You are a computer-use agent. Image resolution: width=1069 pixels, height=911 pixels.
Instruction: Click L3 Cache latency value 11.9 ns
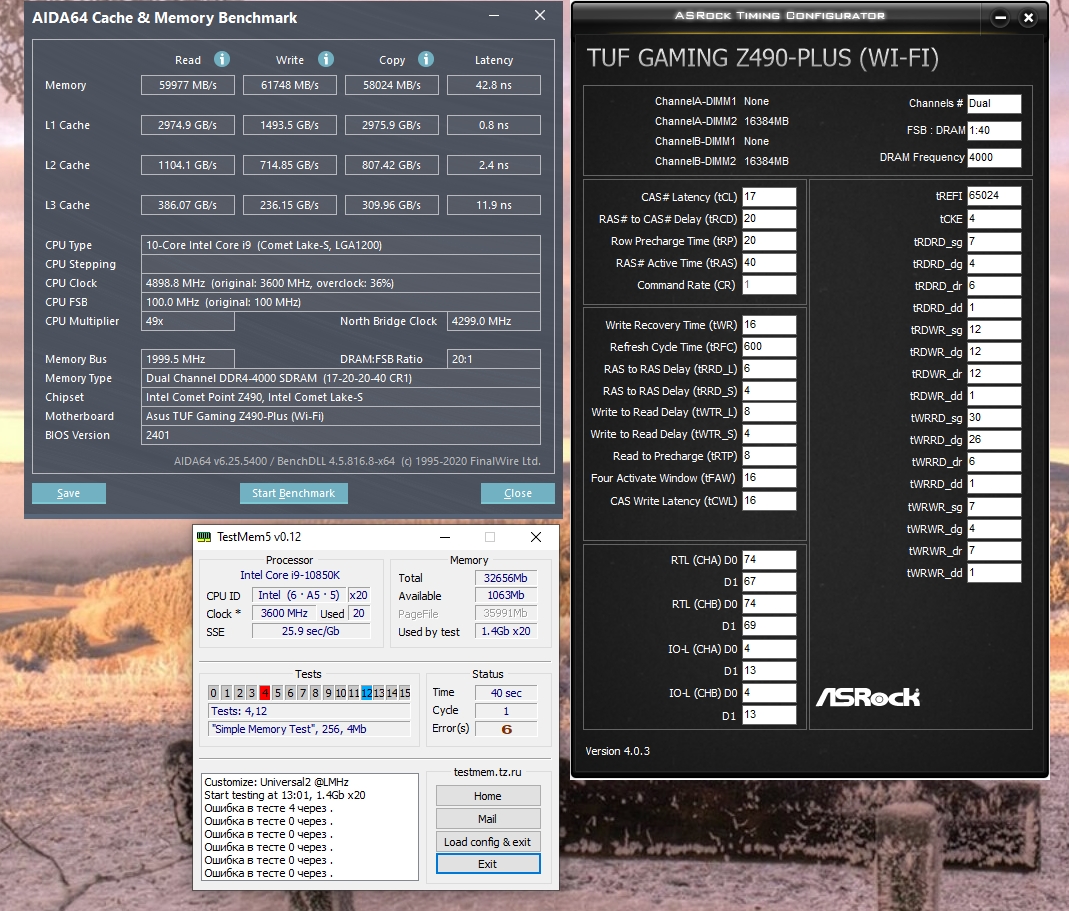[x=494, y=205]
